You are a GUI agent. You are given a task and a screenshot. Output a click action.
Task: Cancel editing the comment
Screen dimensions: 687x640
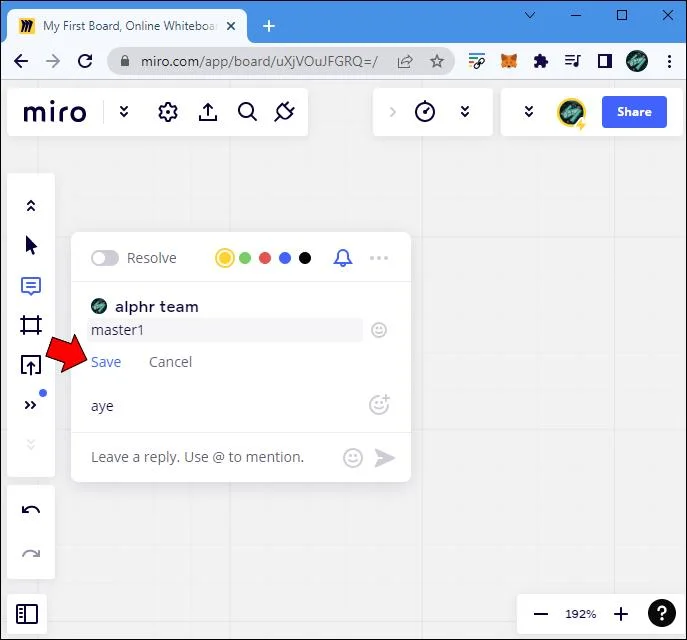click(x=170, y=362)
